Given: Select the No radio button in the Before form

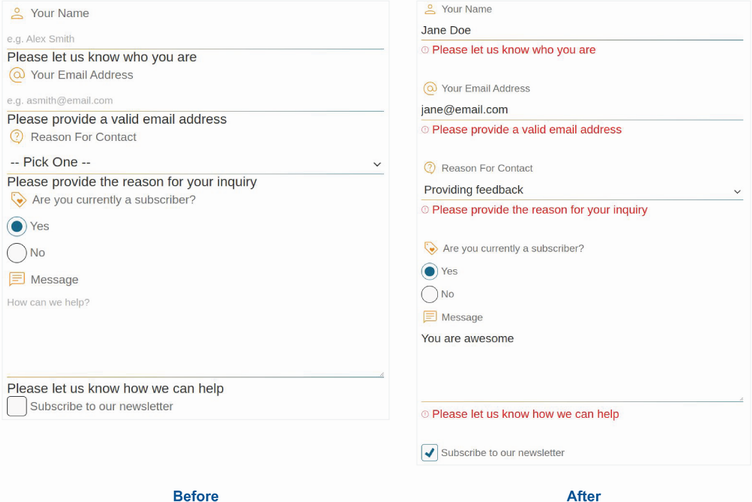Looking at the screenshot, I should [x=17, y=253].
